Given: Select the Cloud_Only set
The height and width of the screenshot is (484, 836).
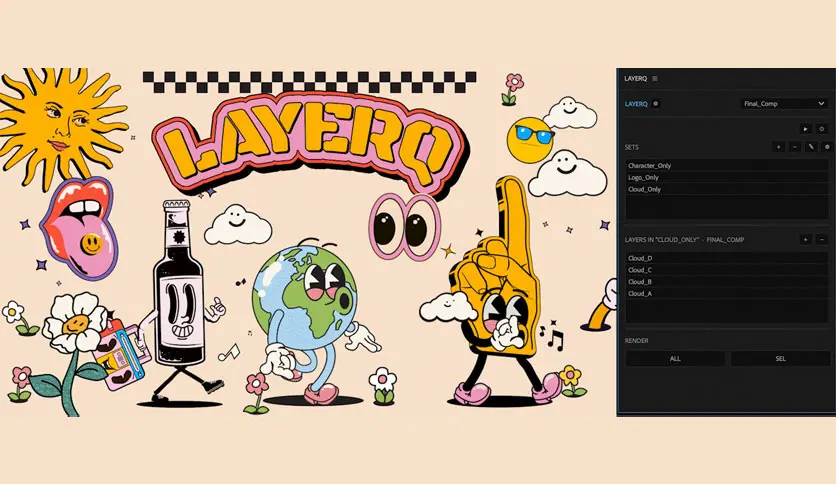Looking at the screenshot, I should point(727,189).
